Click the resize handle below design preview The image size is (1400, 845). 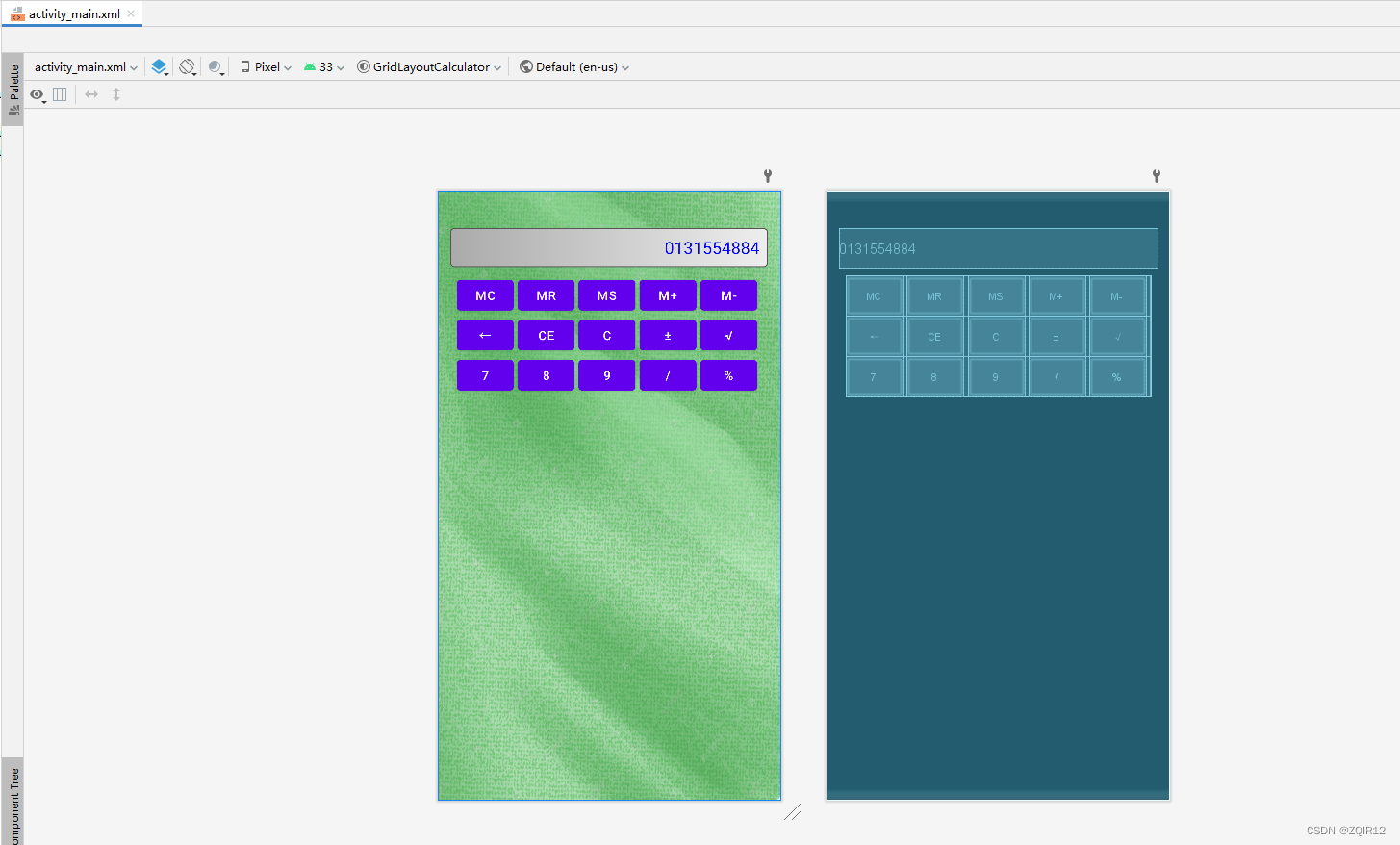point(792,813)
